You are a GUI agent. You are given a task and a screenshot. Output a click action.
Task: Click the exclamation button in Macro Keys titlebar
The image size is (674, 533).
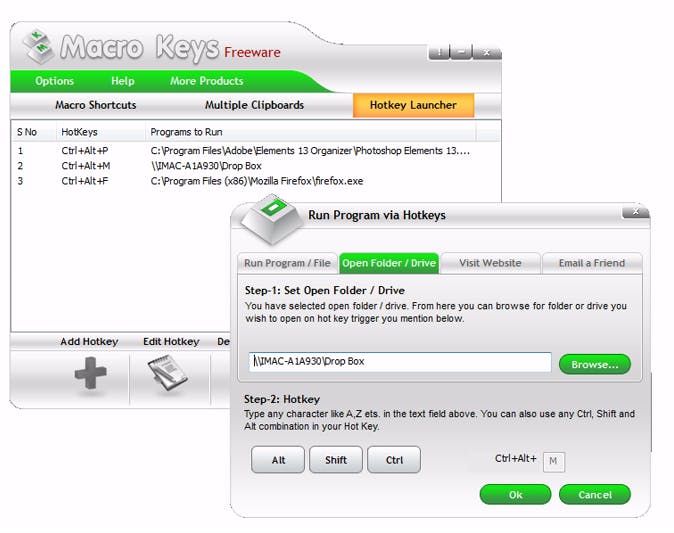439,52
